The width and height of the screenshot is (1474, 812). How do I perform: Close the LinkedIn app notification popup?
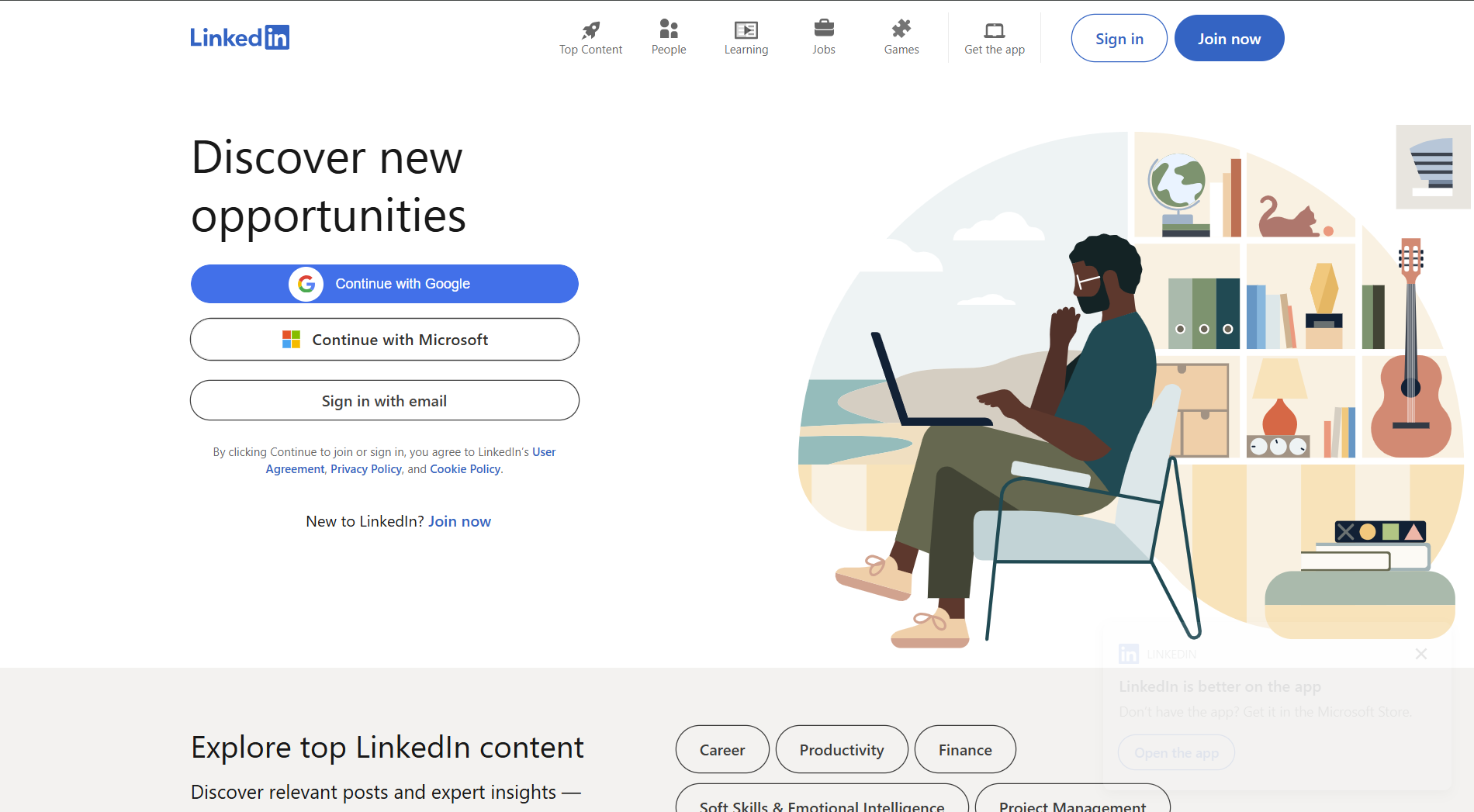point(1421,654)
